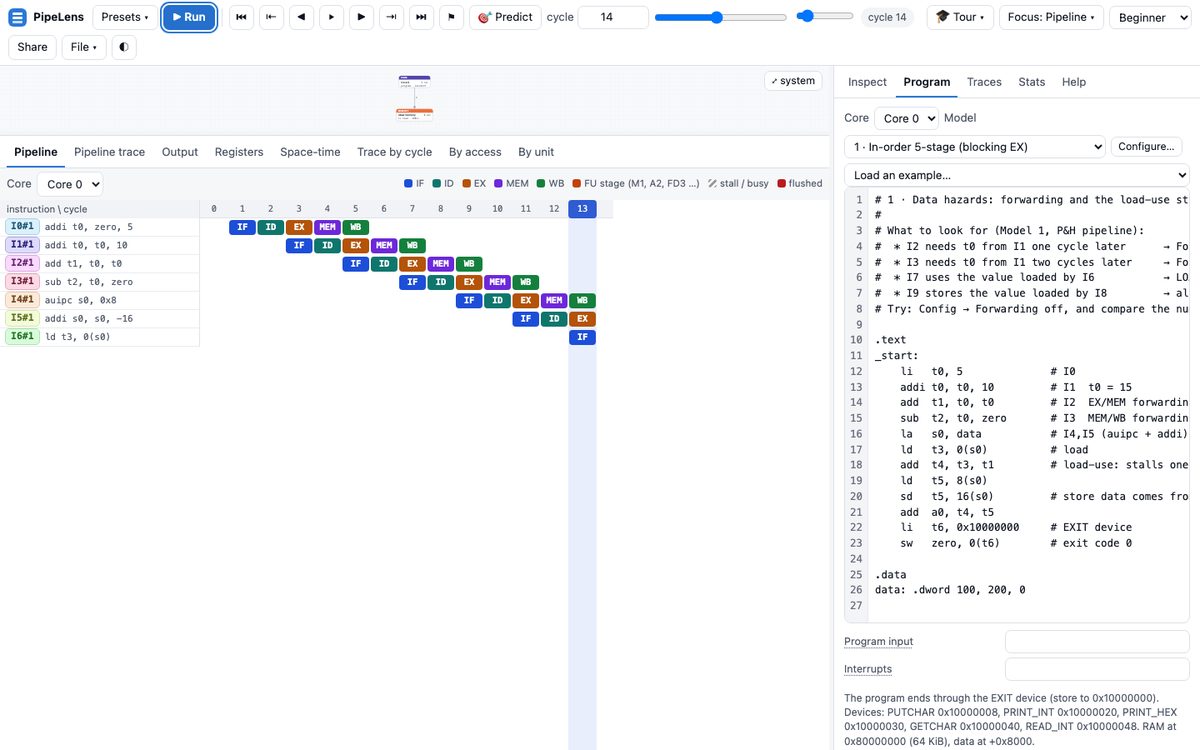This screenshot has width=1200, height=750.
Task: Open the In-order 5-stage model dropdown
Action: 974,147
